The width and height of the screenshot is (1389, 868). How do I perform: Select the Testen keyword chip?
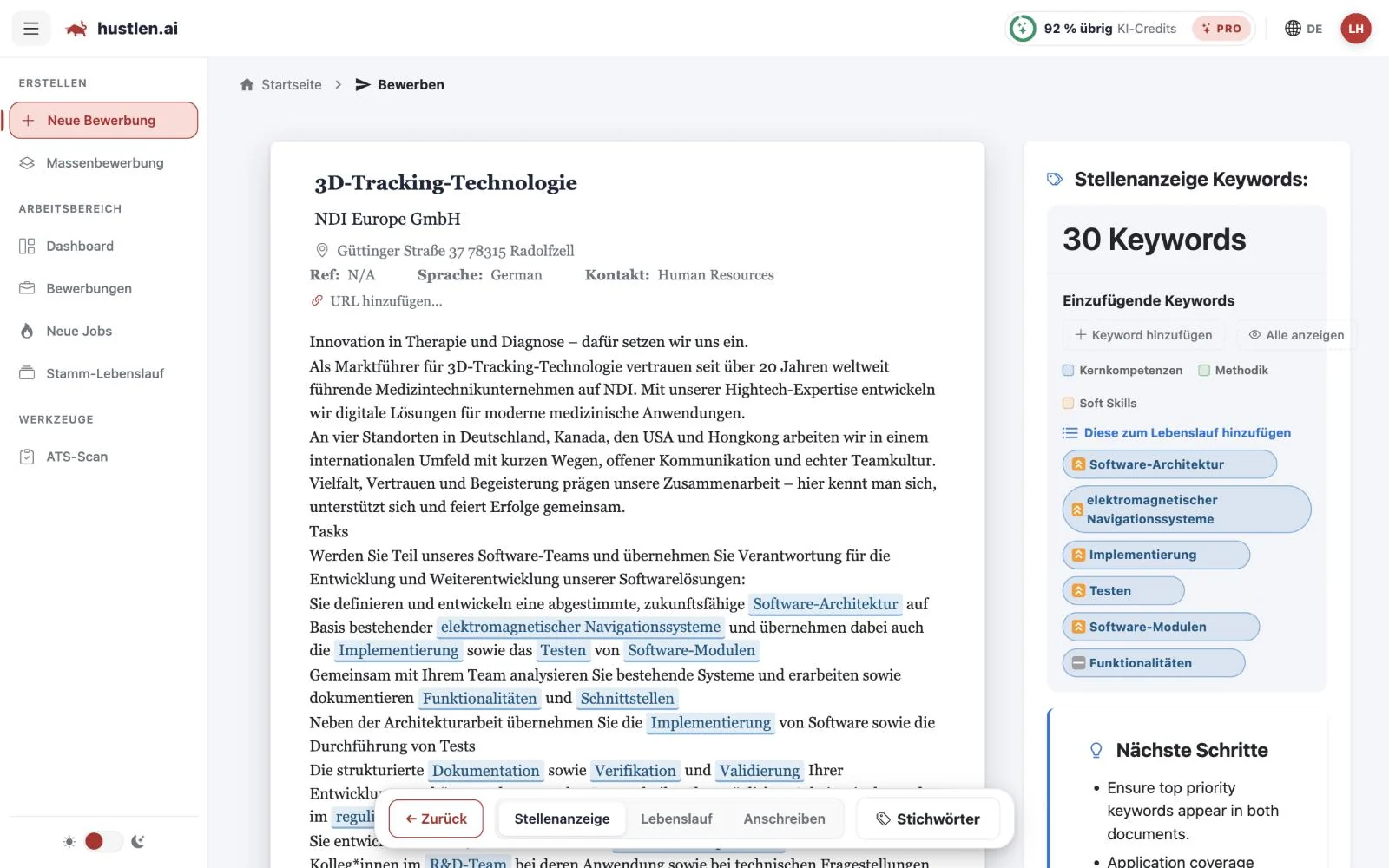(x=1123, y=591)
